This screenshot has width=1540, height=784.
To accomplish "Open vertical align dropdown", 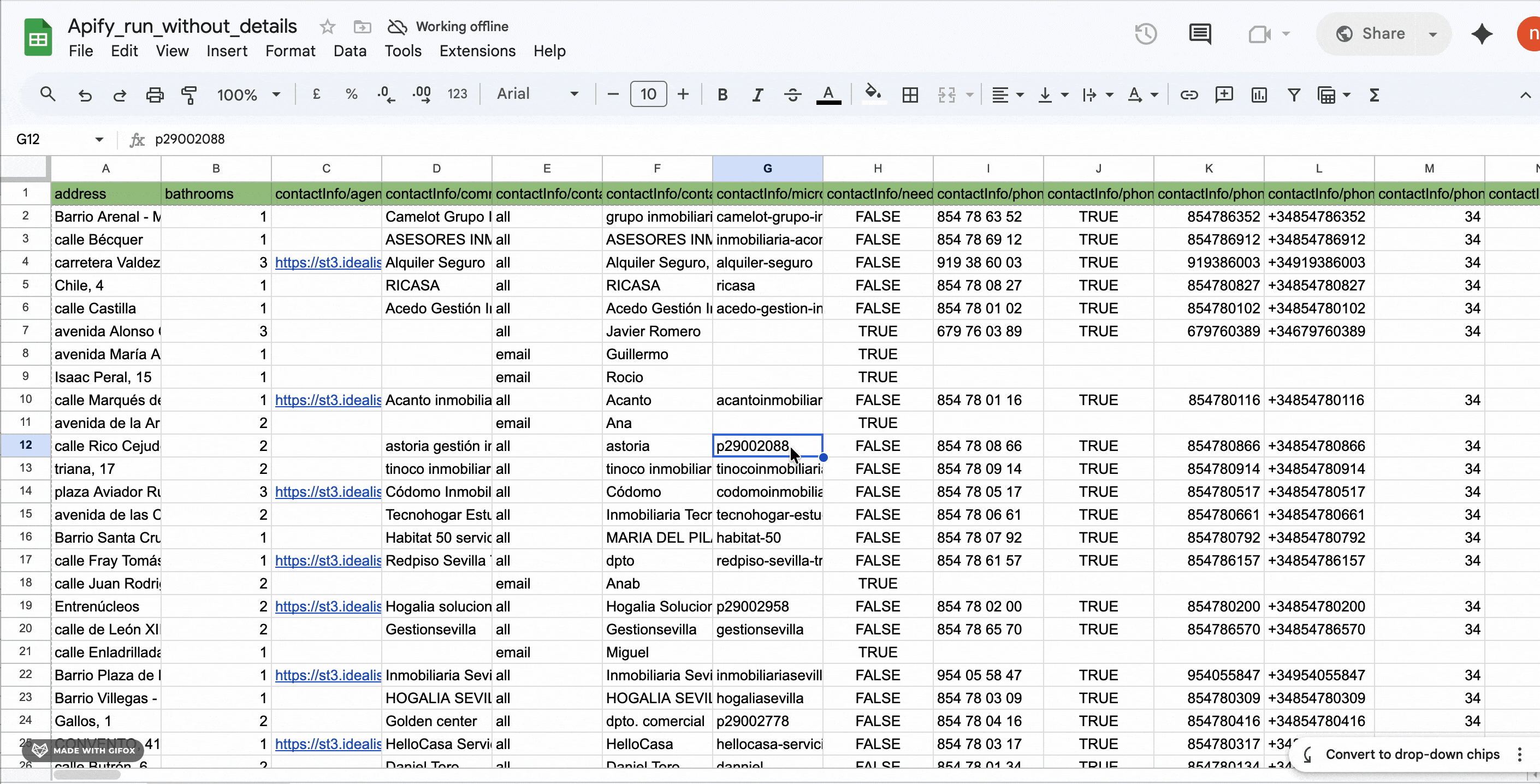I will pyautogui.click(x=1053, y=94).
